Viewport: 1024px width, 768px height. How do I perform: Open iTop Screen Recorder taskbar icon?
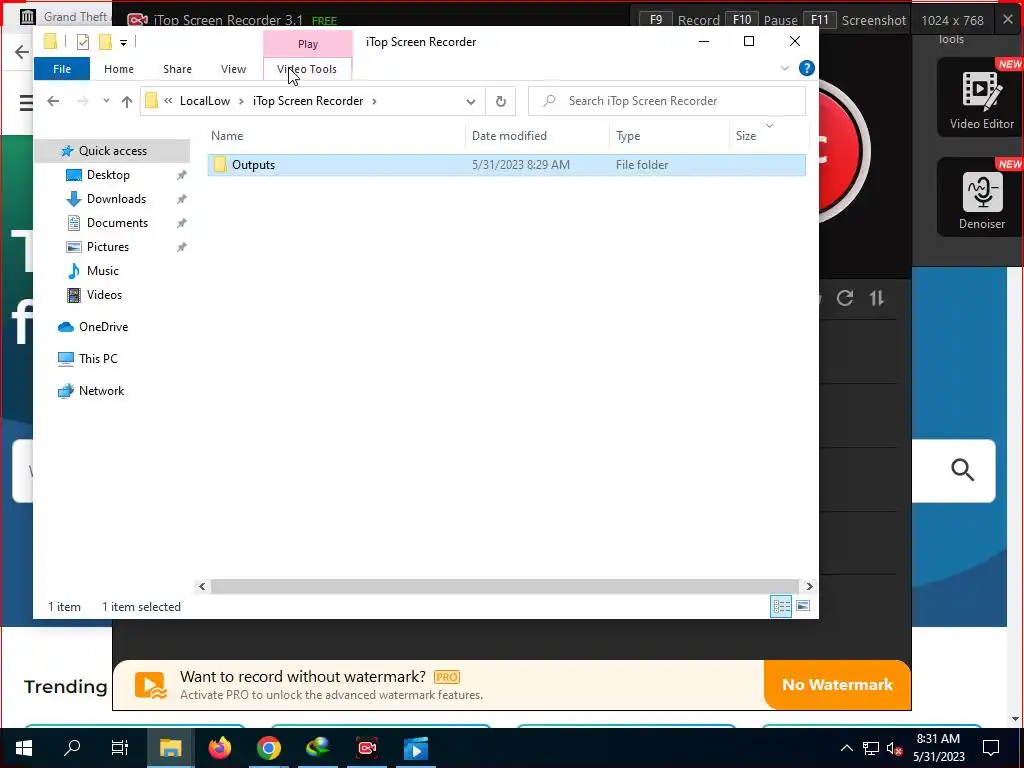pyautogui.click(x=367, y=748)
